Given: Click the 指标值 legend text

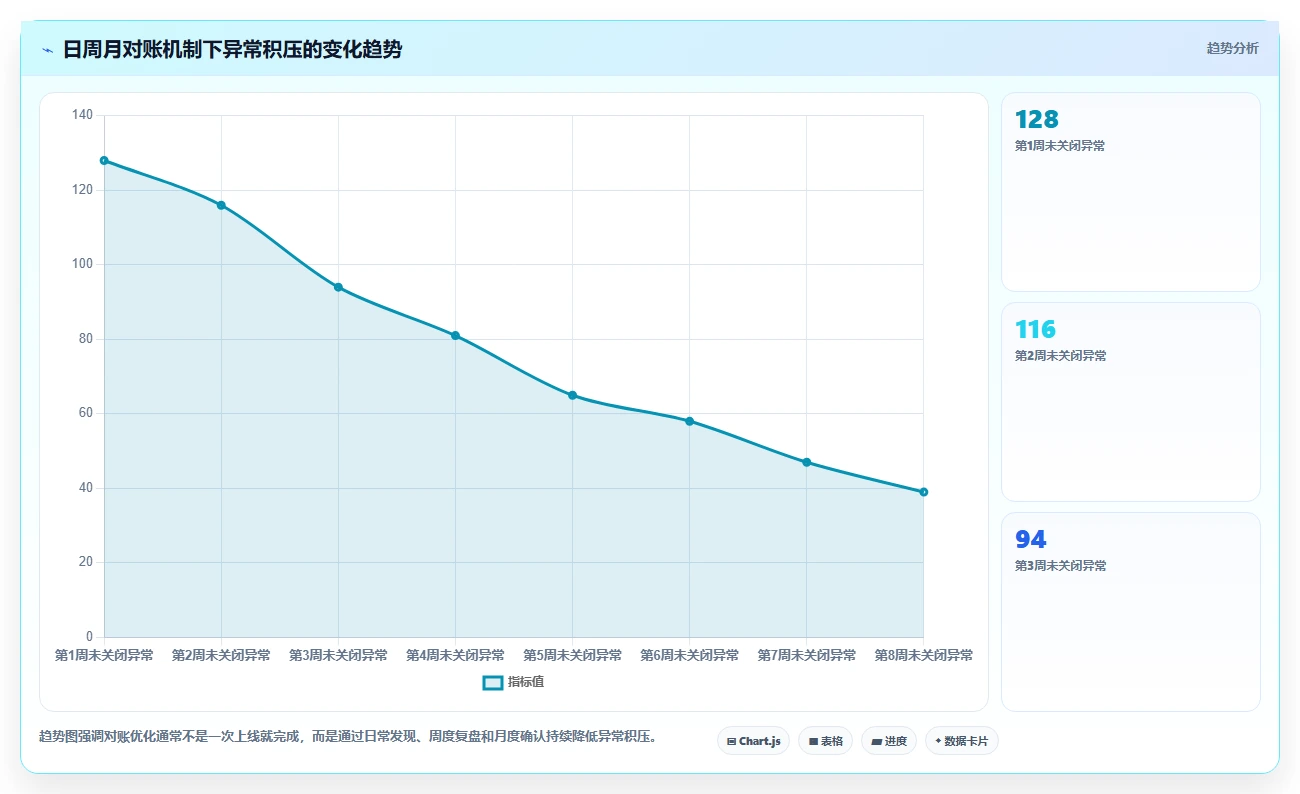Looking at the screenshot, I should pyautogui.click(x=525, y=682).
